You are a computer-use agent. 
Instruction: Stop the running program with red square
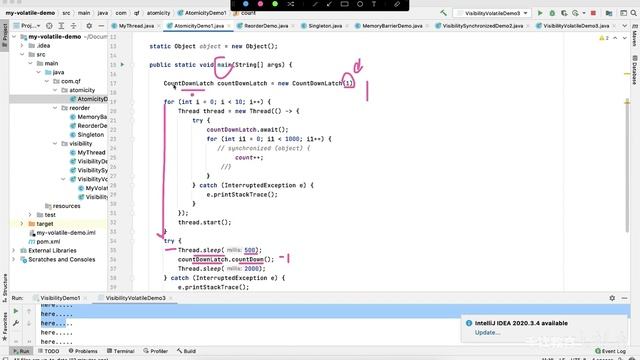point(593,13)
